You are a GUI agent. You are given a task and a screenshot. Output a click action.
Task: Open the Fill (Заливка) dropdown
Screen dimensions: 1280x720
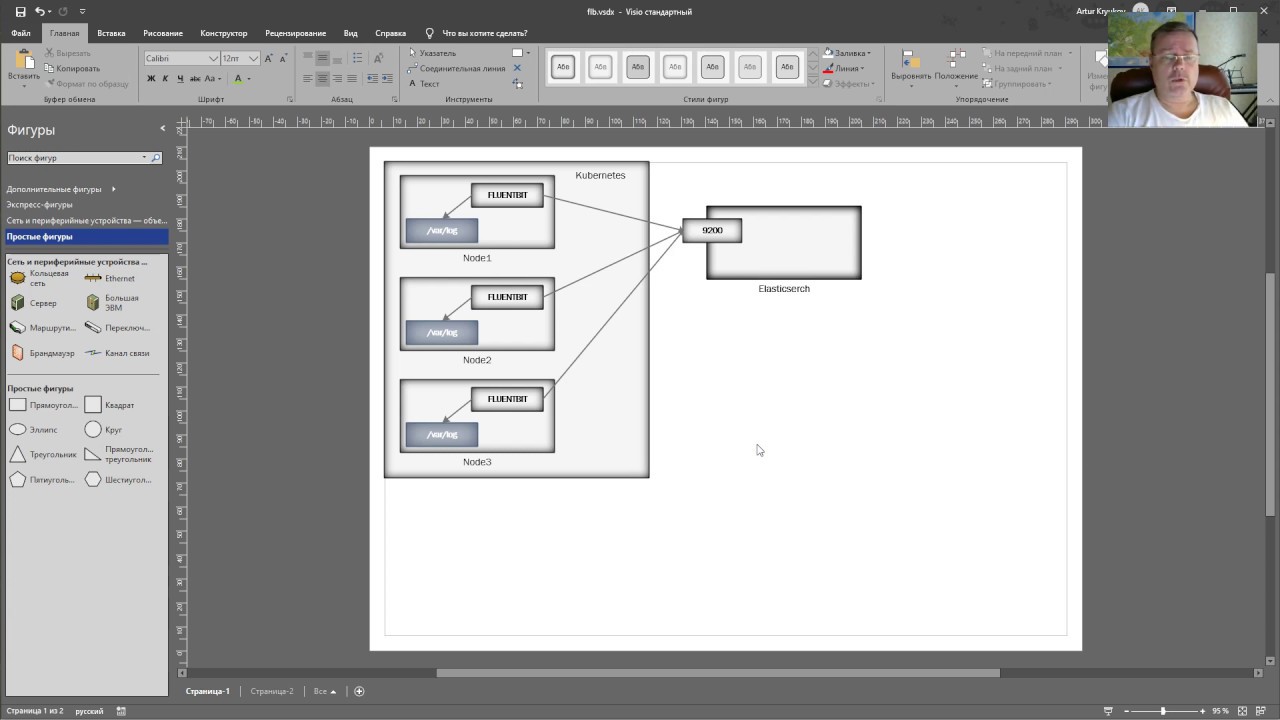point(847,53)
